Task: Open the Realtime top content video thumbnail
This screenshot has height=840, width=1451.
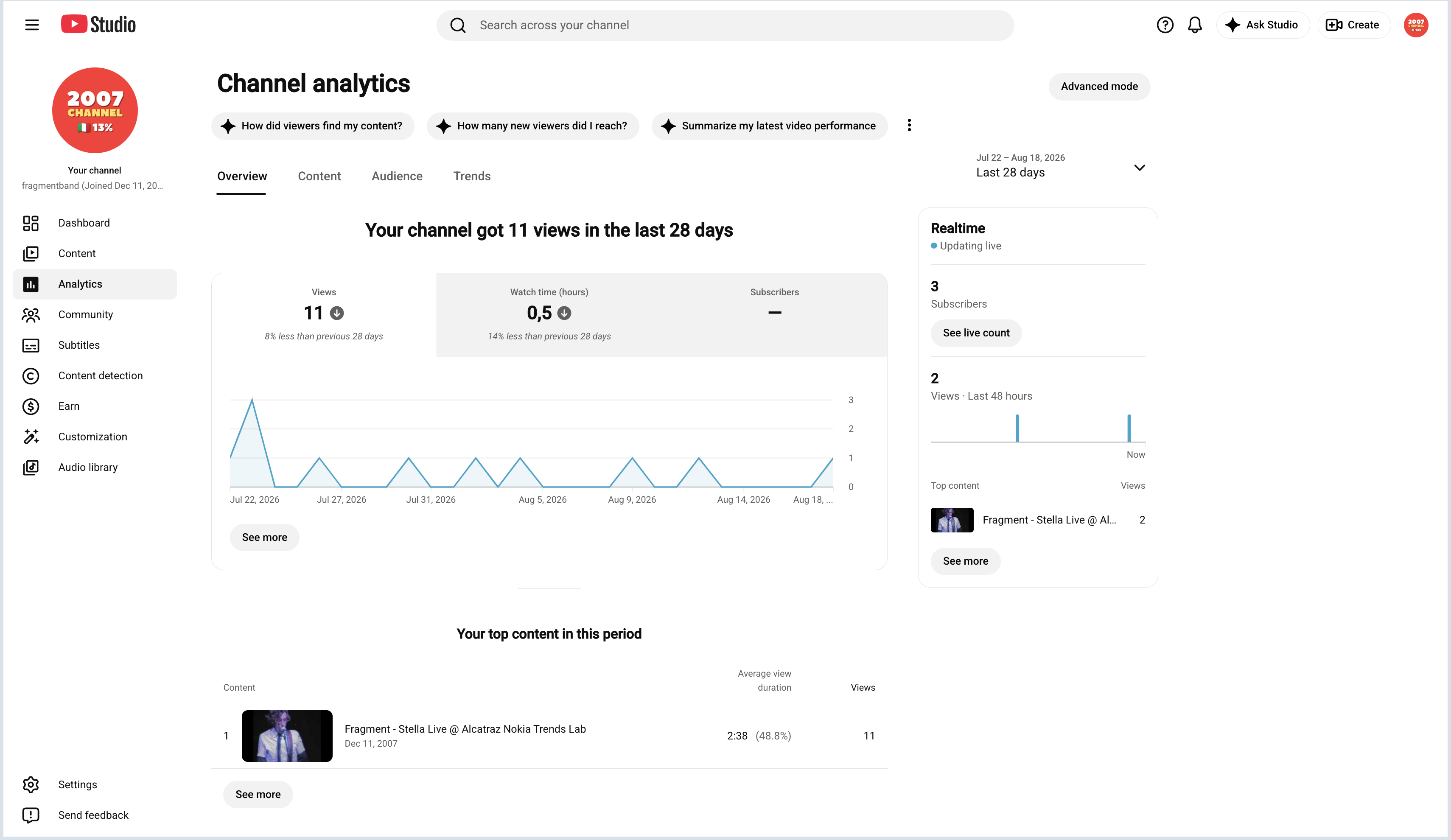Action: click(x=952, y=520)
